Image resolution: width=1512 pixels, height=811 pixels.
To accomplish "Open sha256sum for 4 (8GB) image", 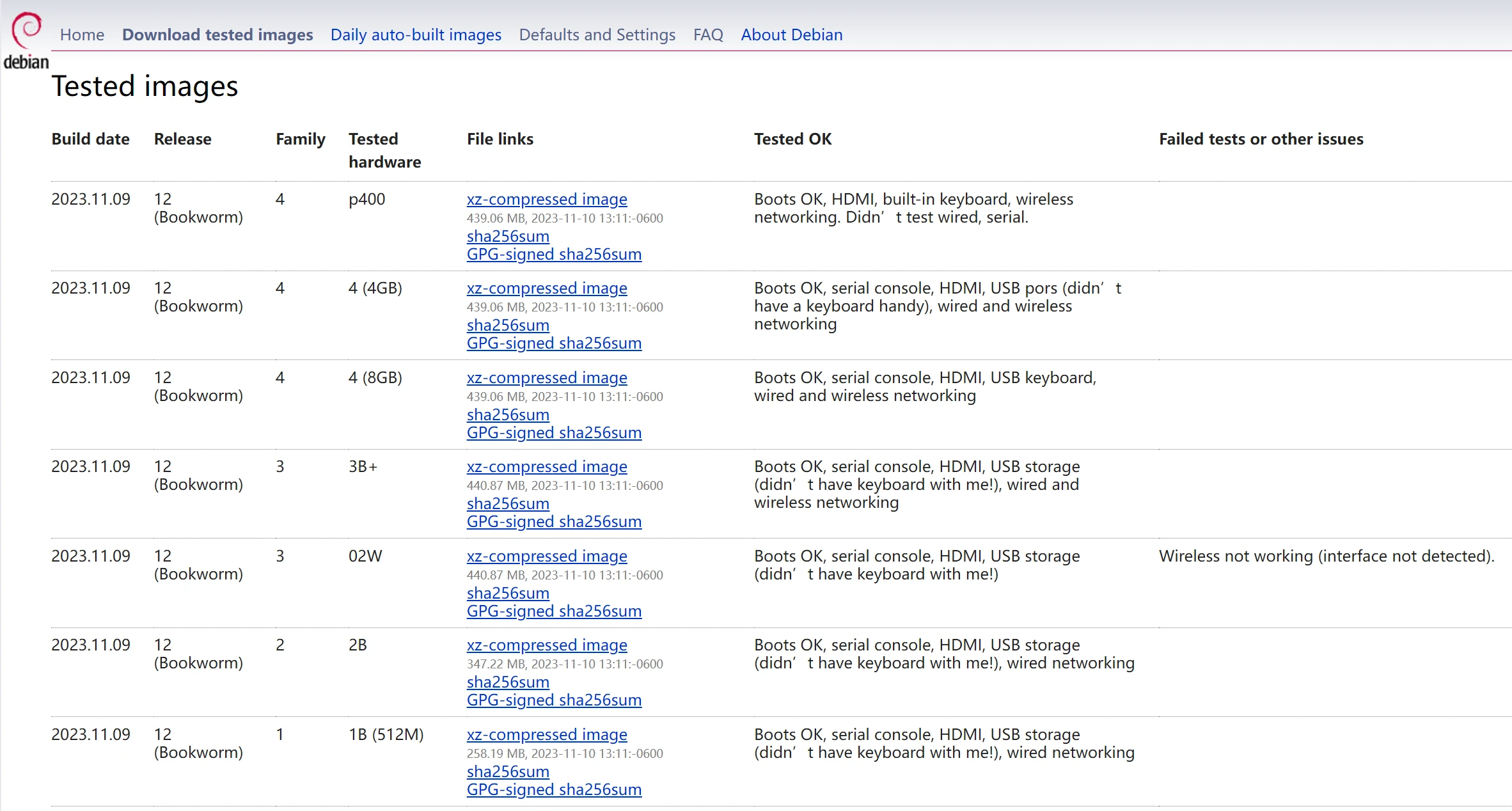I will 508,414.
